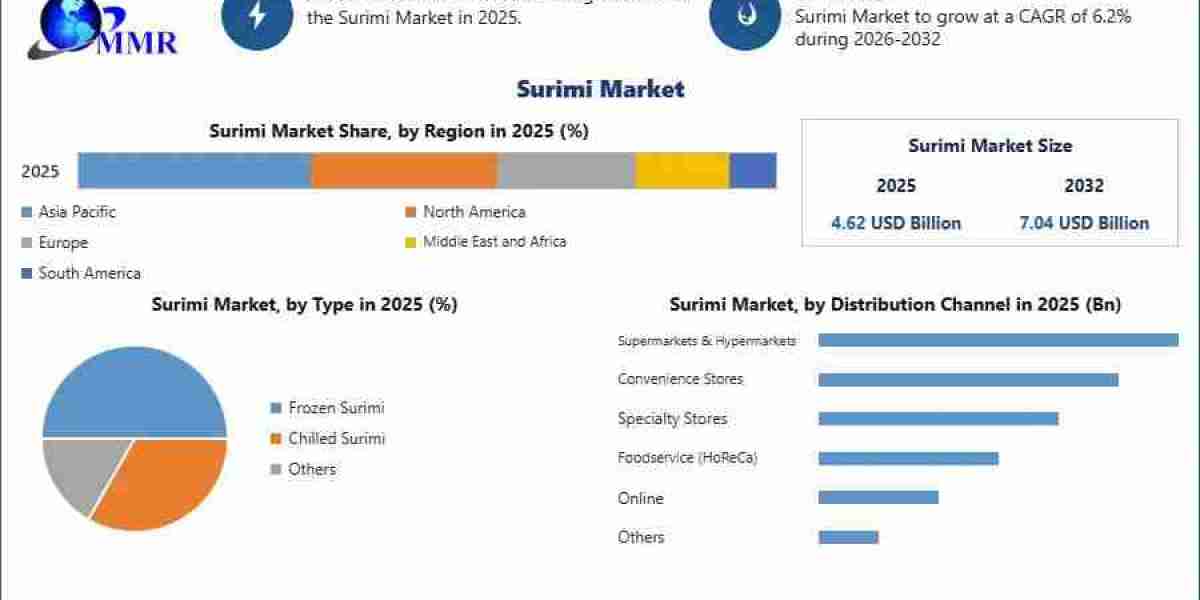Select the South America legend swatch
The height and width of the screenshot is (600, 1200).
[x=26, y=273]
